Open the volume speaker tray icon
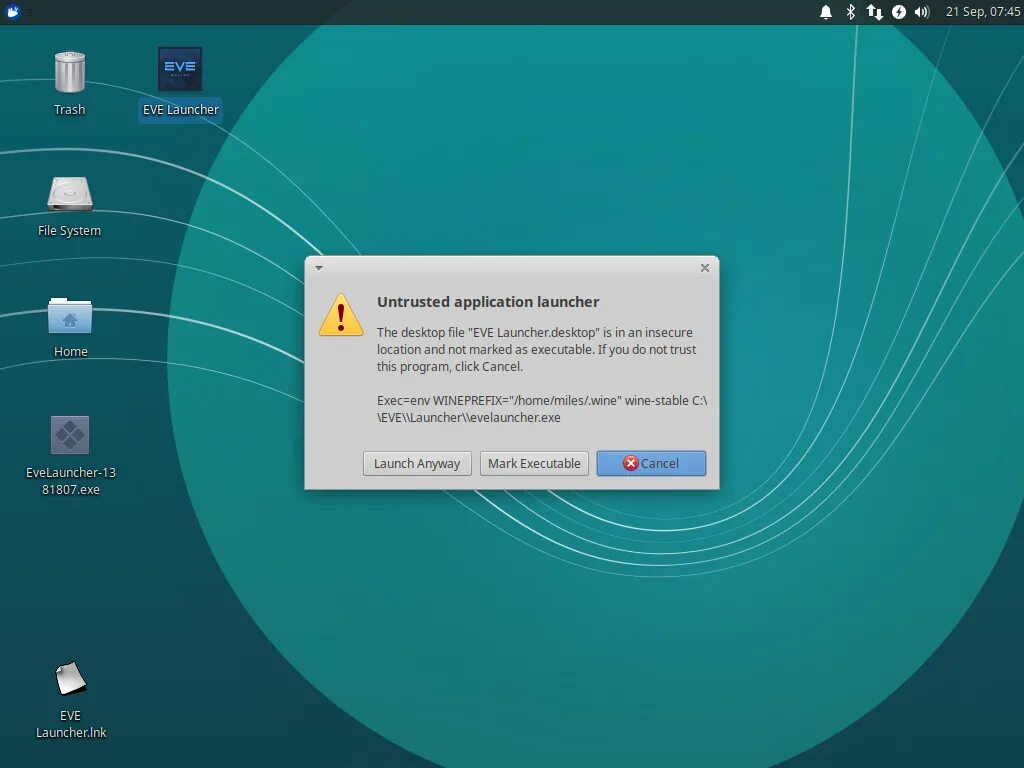 click(x=921, y=12)
